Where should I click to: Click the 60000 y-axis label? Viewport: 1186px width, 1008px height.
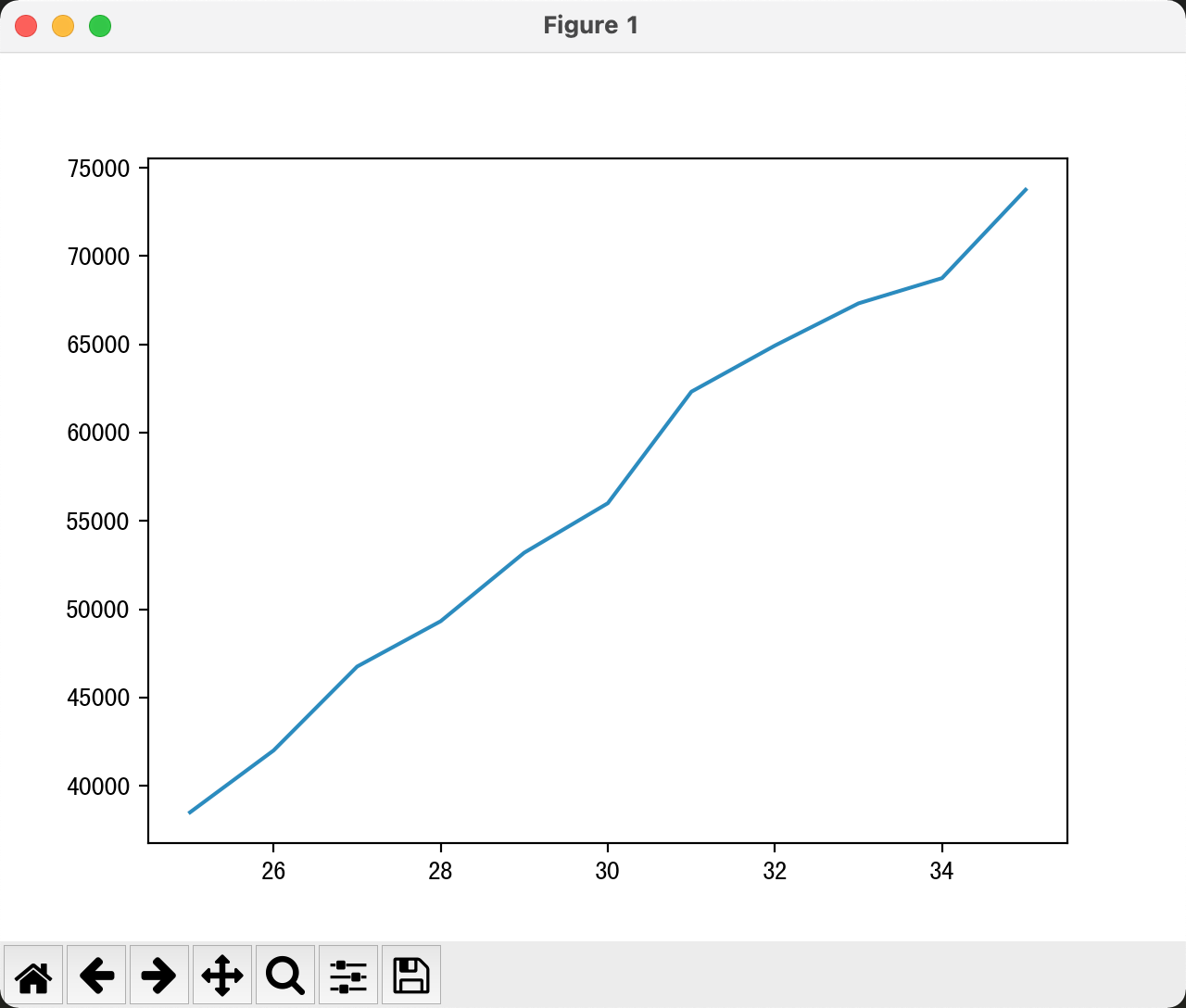click(x=99, y=433)
